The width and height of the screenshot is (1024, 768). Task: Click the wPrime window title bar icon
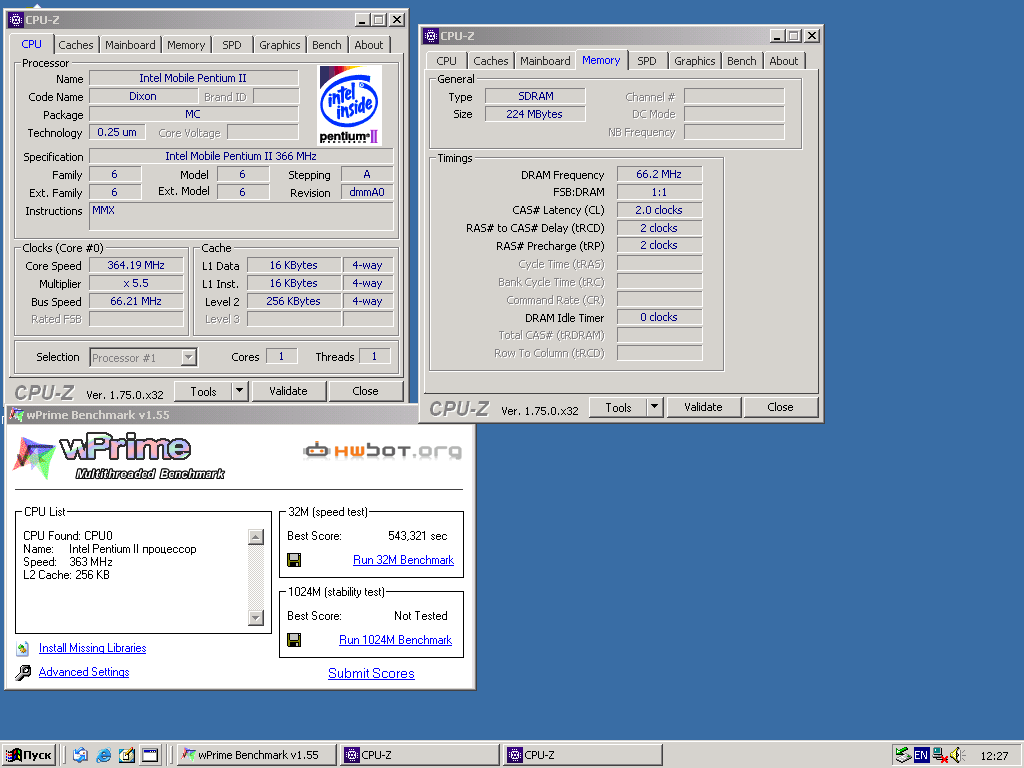16,415
